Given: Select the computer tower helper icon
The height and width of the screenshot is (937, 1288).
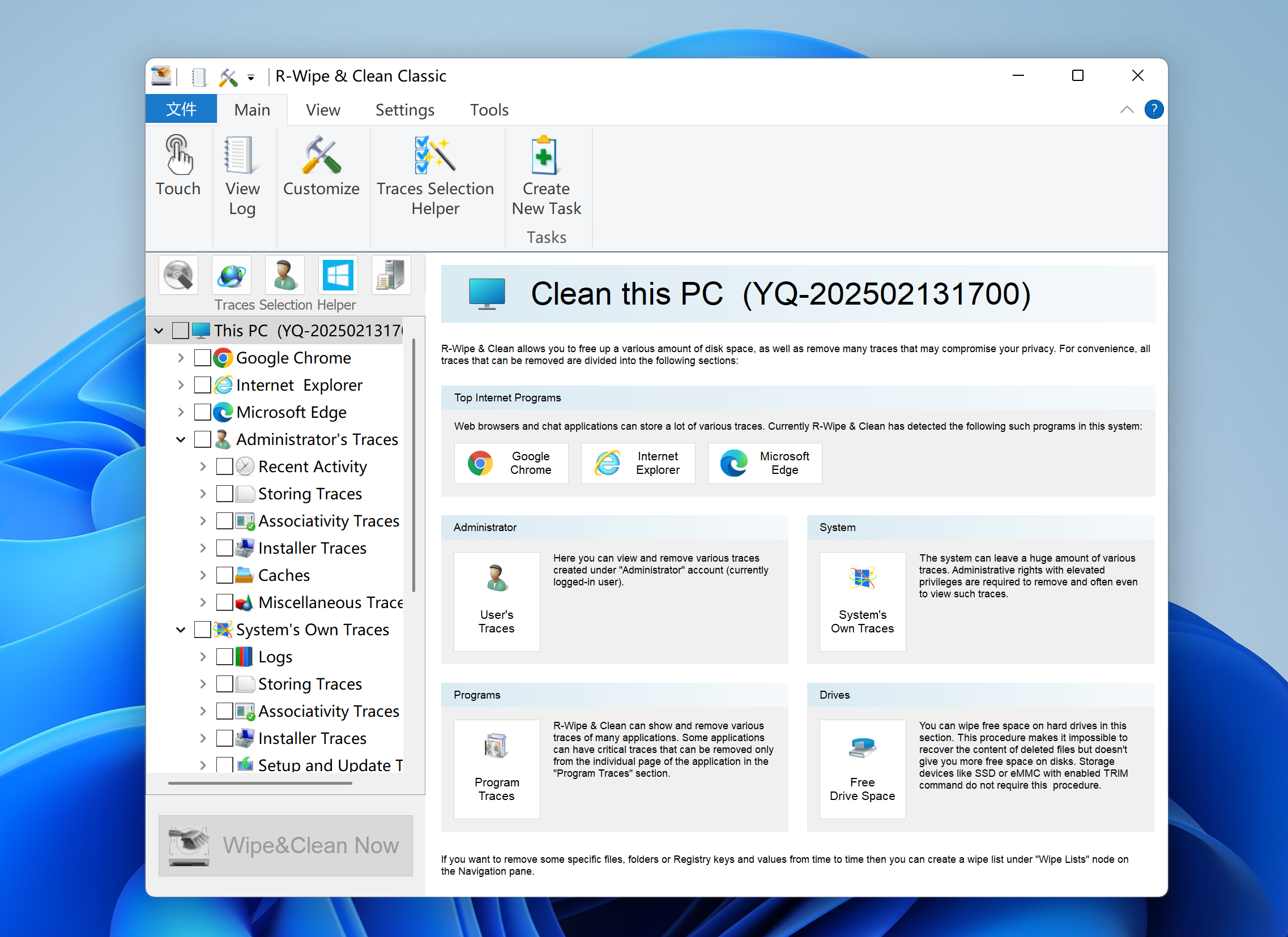Looking at the screenshot, I should [x=391, y=275].
